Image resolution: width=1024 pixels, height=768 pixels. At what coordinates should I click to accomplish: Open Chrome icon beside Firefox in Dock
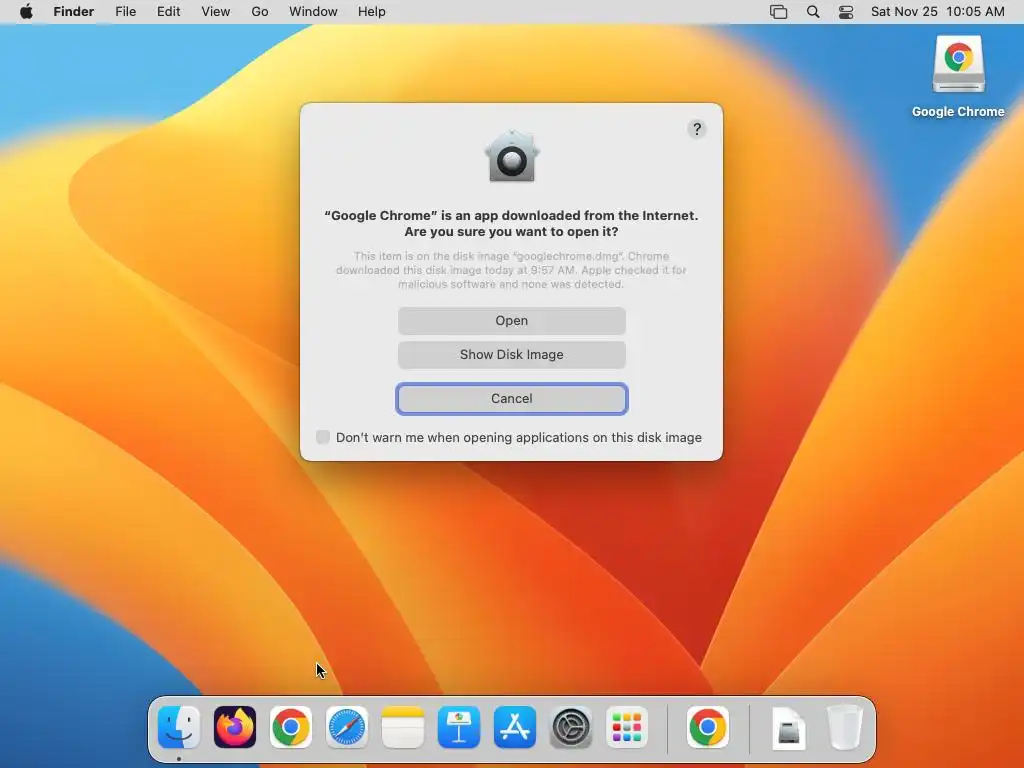pos(291,727)
